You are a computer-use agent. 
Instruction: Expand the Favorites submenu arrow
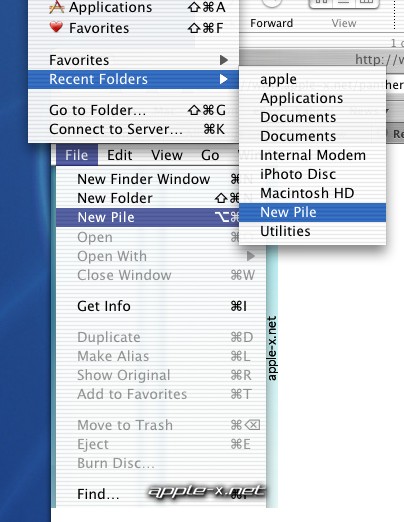tap(224, 60)
